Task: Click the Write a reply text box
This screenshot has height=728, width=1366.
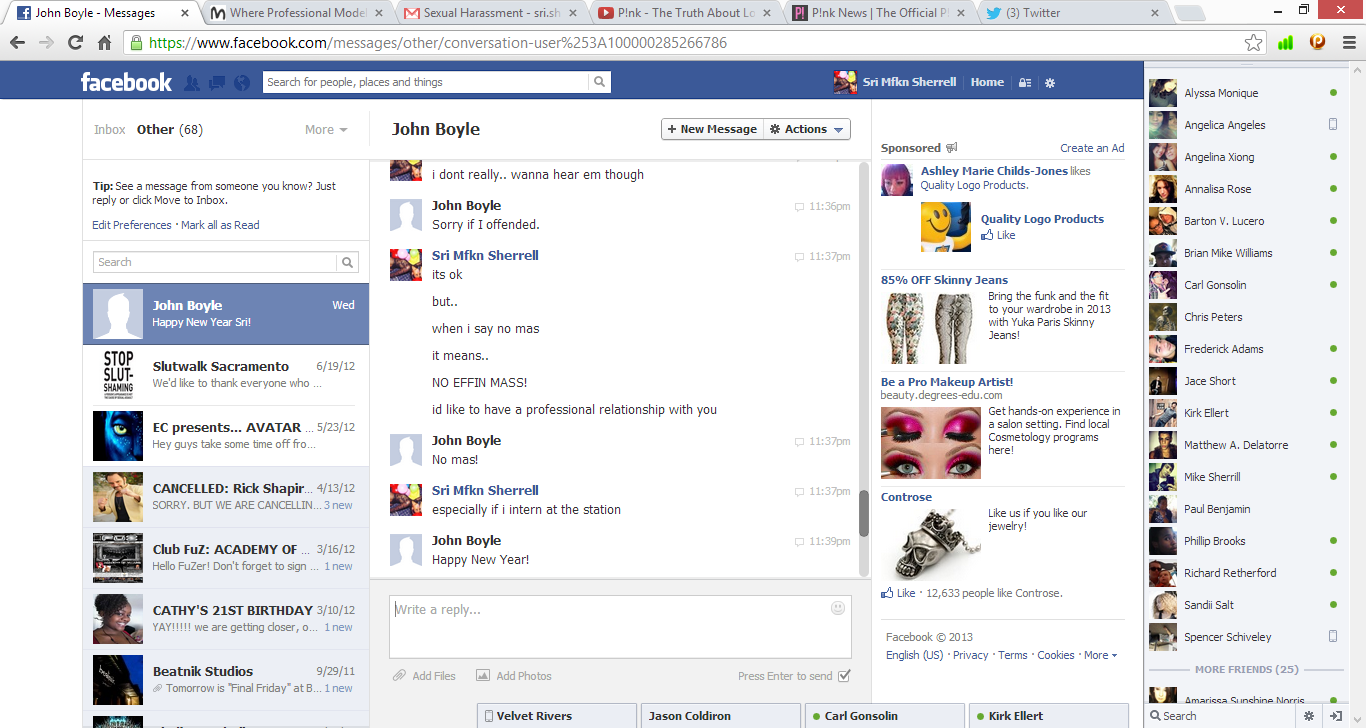Action: (610, 625)
